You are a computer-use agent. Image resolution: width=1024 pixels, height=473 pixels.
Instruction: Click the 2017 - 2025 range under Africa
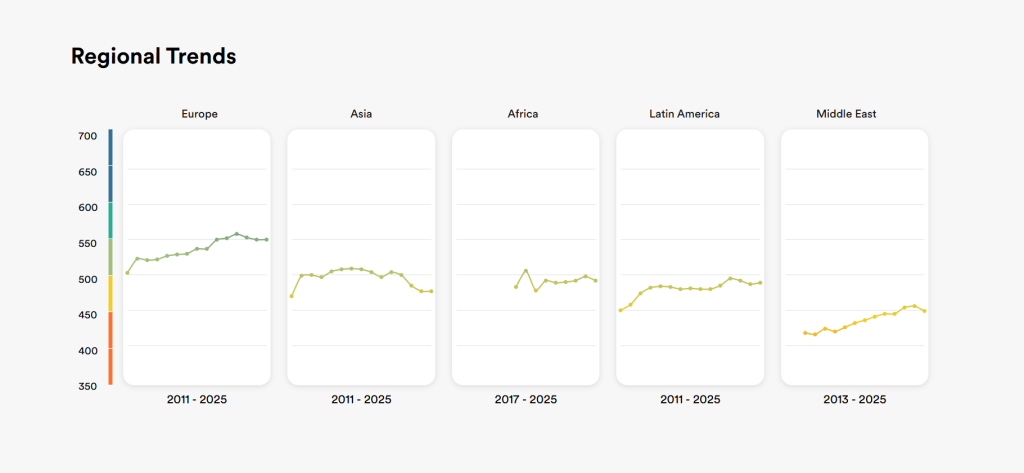tap(526, 399)
